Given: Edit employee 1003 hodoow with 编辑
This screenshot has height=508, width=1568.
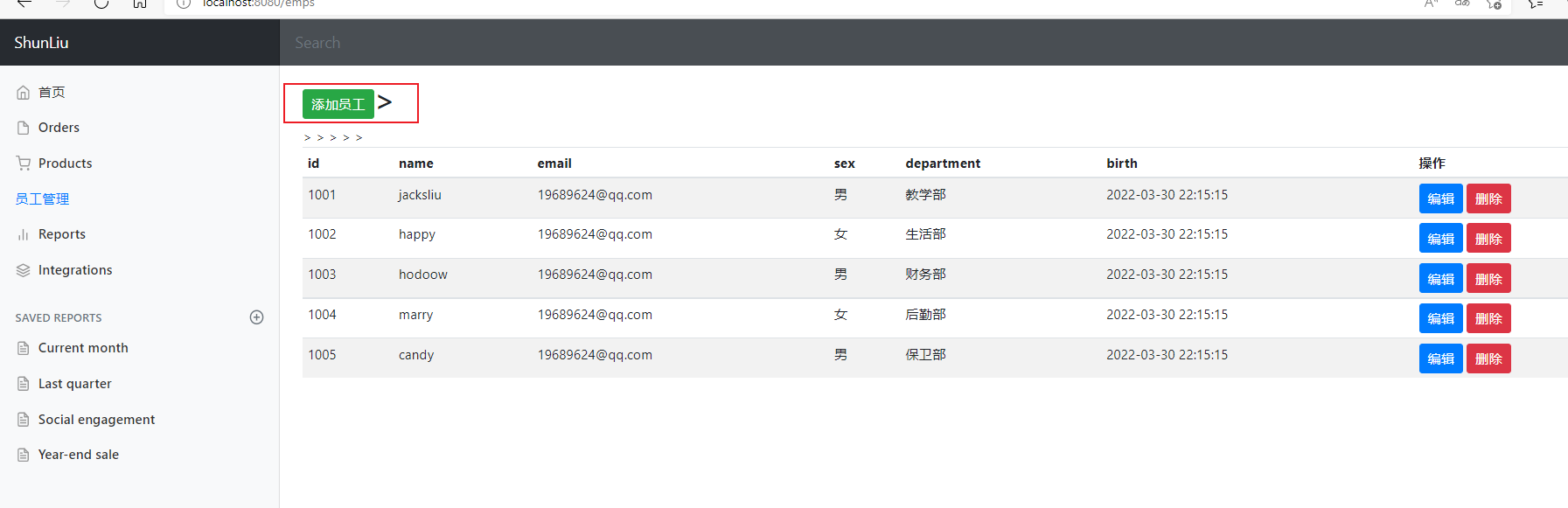Looking at the screenshot, I should click(1440, 279).
